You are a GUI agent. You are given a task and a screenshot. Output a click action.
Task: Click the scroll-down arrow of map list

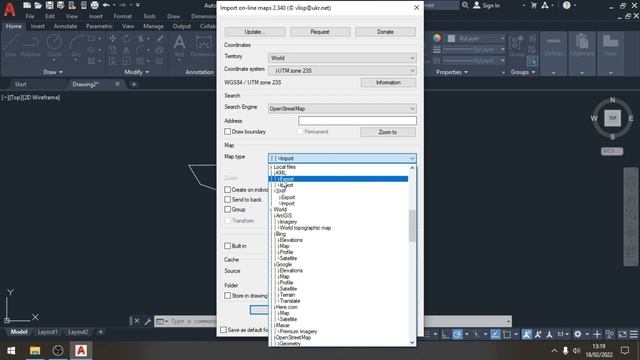click(x=412, y=342)
